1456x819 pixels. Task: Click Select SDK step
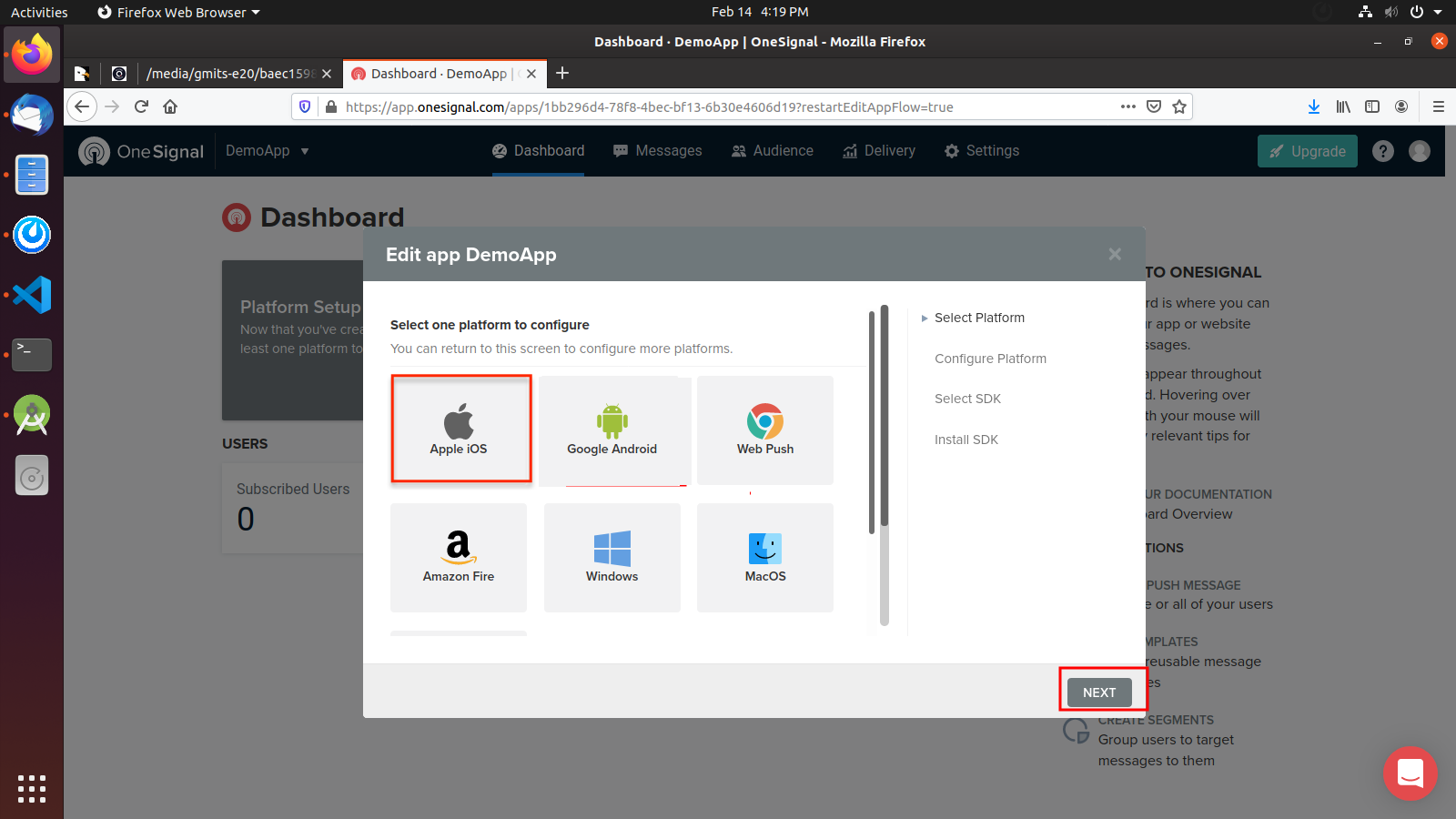pos(967,399)
